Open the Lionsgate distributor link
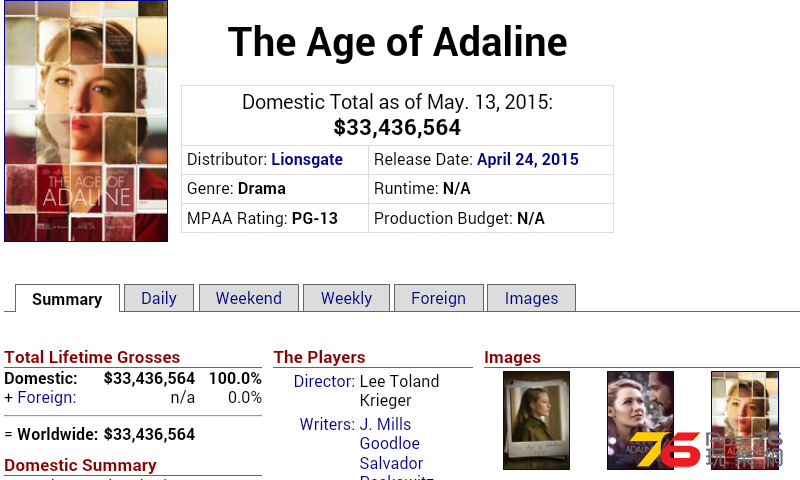 (307, 159)
